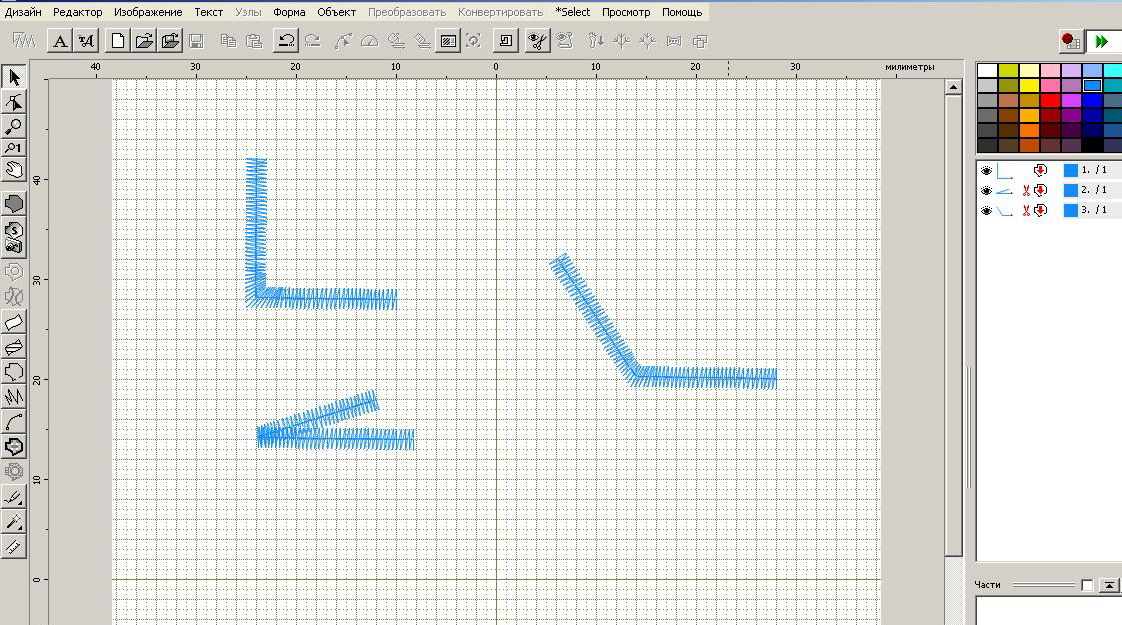The image size is (1122, 625).
Task: Click the TA monogram text button
Action: click(x=86, y=41)
